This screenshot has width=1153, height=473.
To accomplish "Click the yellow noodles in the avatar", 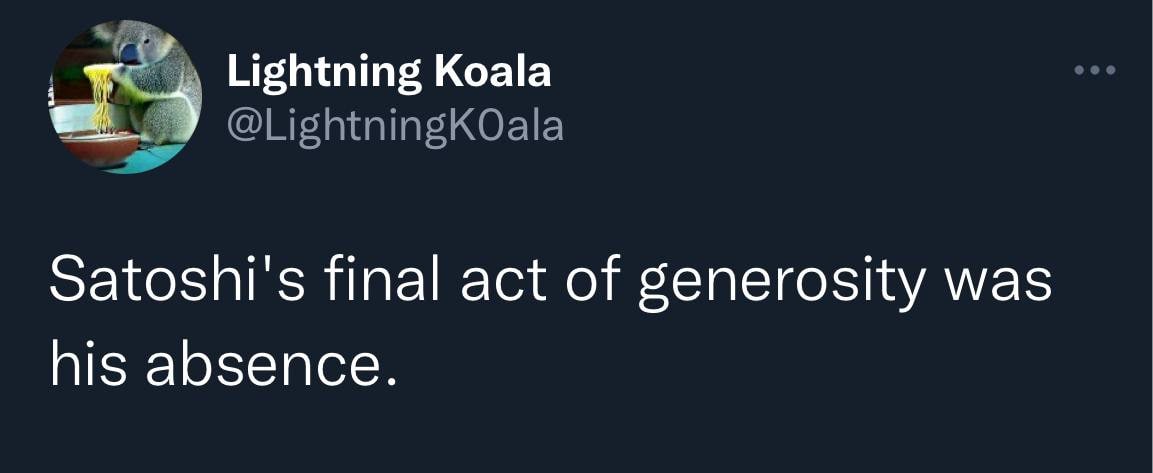I will 101,96.
